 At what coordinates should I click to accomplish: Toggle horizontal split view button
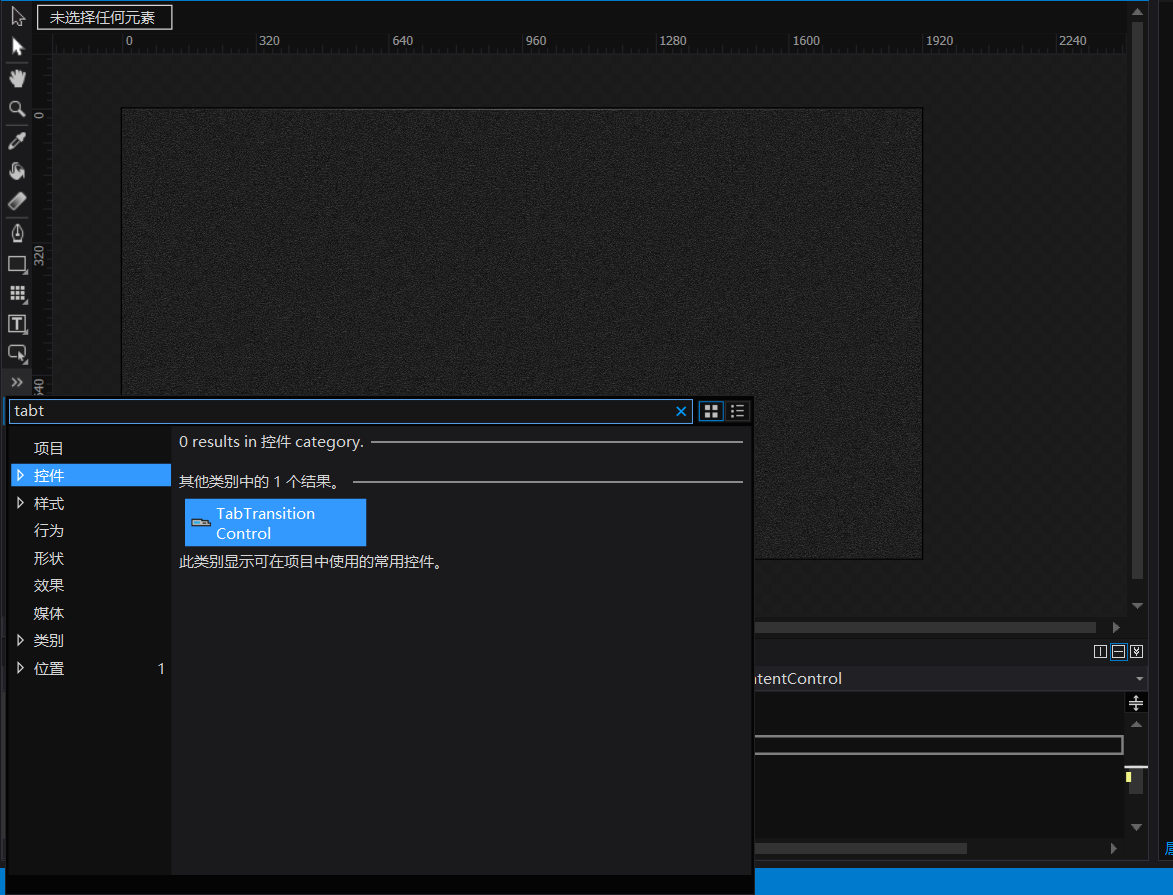pyautogui.click(x=1118, y=652)
